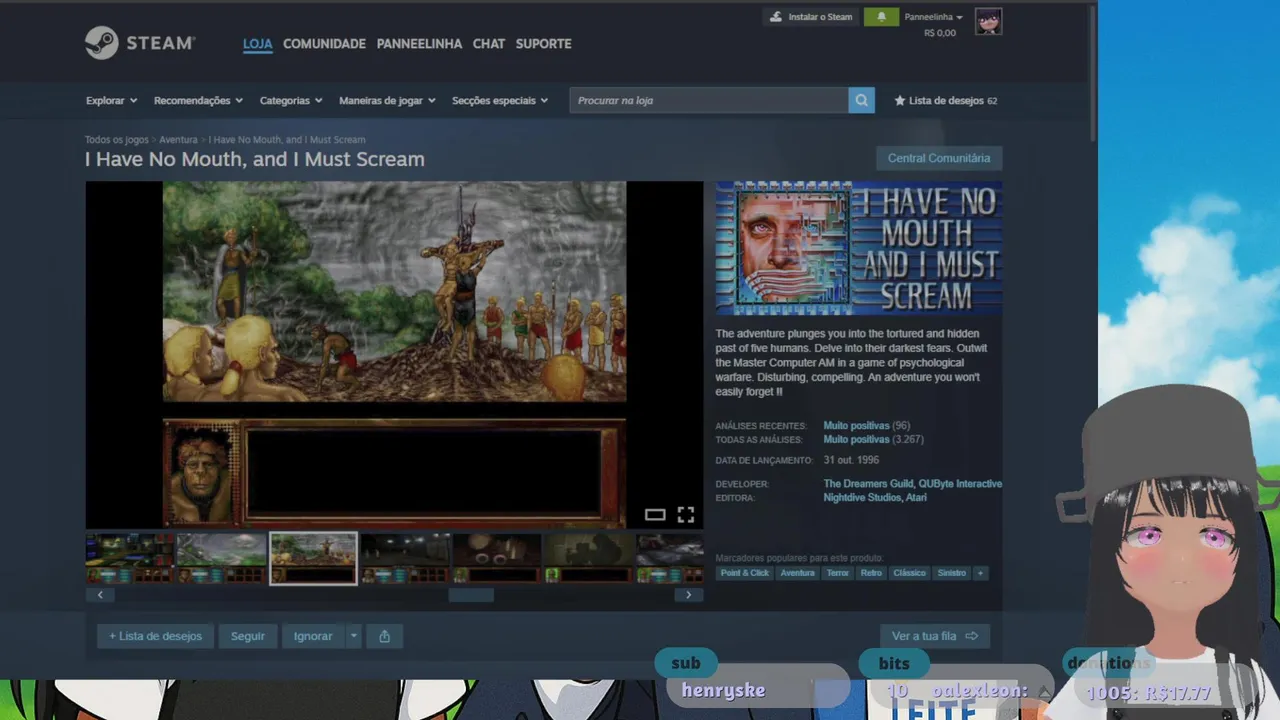Click the Atari publisher link
Screen dimensions: 1280x720
point(917,498)
